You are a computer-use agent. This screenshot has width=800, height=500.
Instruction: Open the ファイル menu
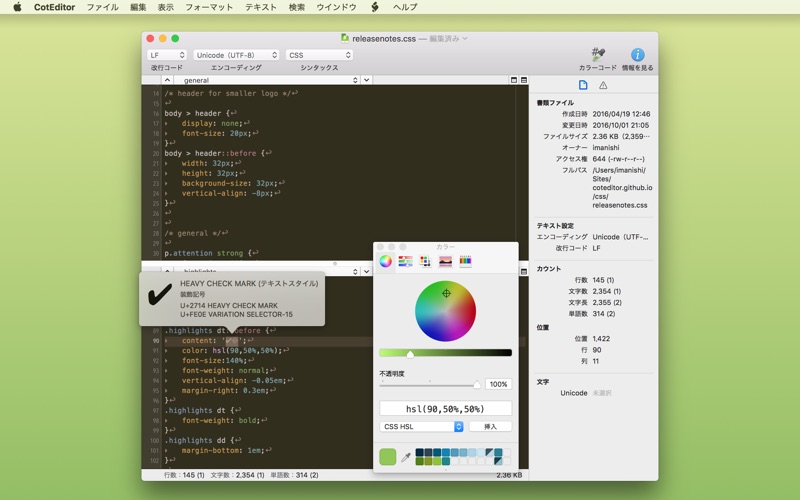pos(103,7)
